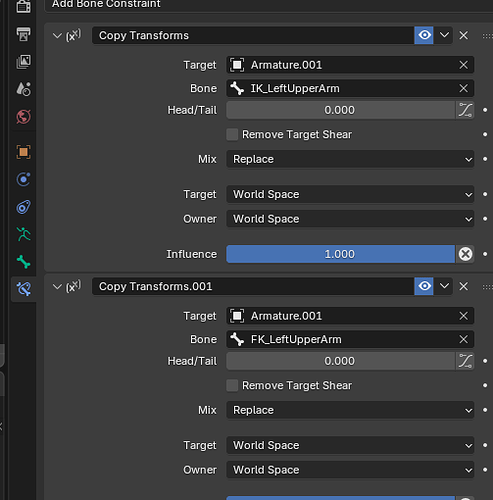
Task: Animate Owner space dot in Copy Transforms.001
Action: point(485,470)
